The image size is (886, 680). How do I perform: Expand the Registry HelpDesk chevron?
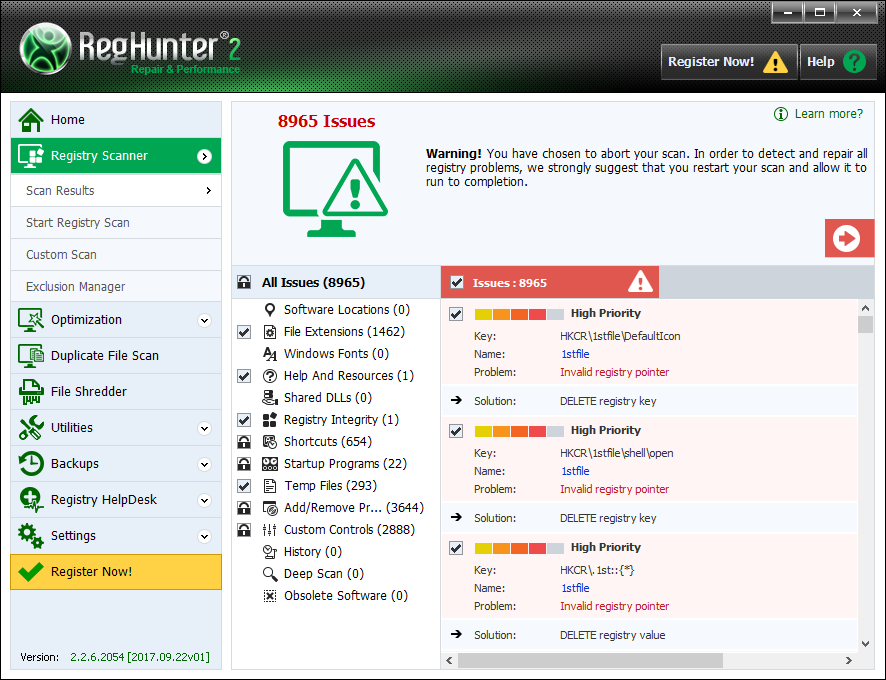pos(205,501)
